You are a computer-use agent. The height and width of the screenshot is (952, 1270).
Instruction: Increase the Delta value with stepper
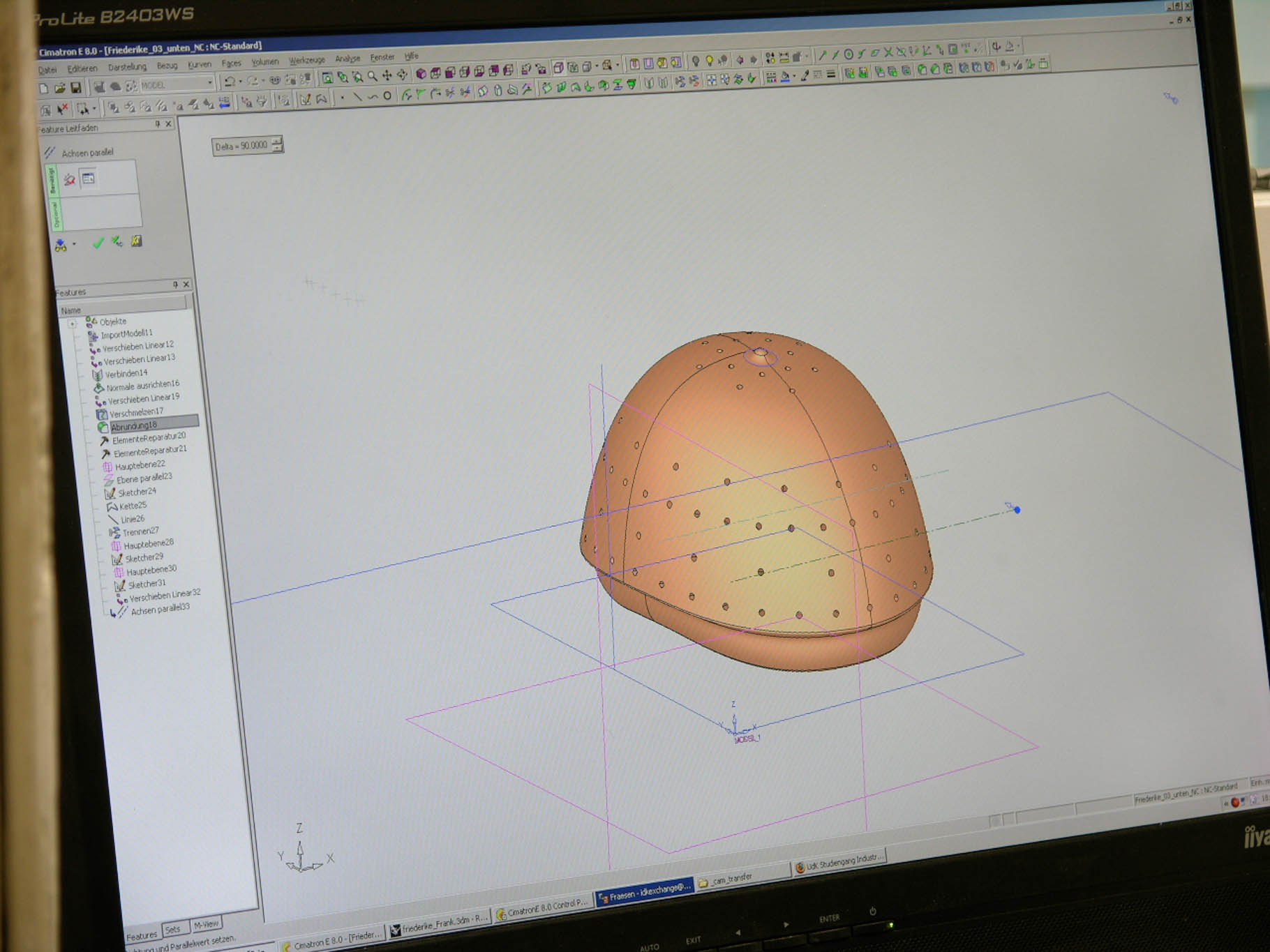coord(278,141)
